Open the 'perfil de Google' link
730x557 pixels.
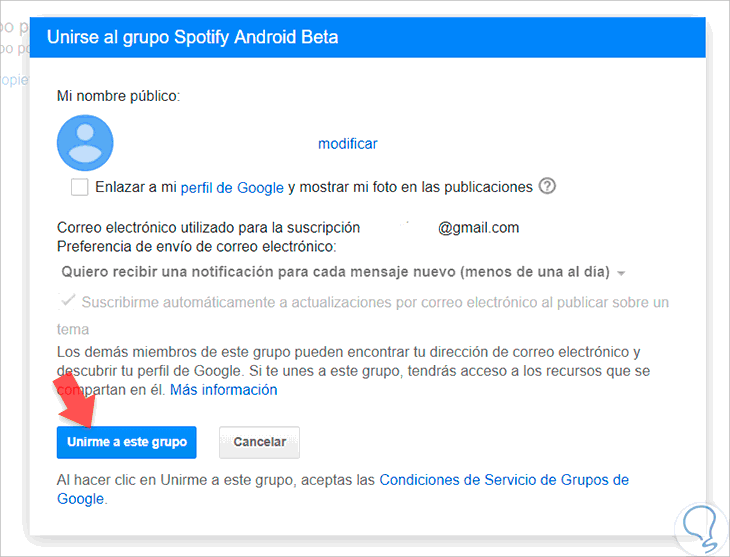[x=232, y=188]
